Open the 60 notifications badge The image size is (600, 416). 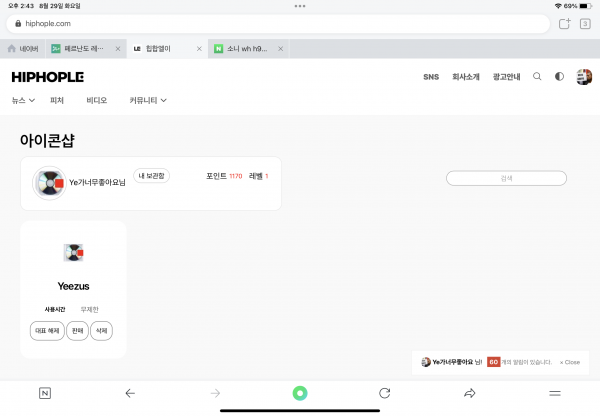[494, 362]
